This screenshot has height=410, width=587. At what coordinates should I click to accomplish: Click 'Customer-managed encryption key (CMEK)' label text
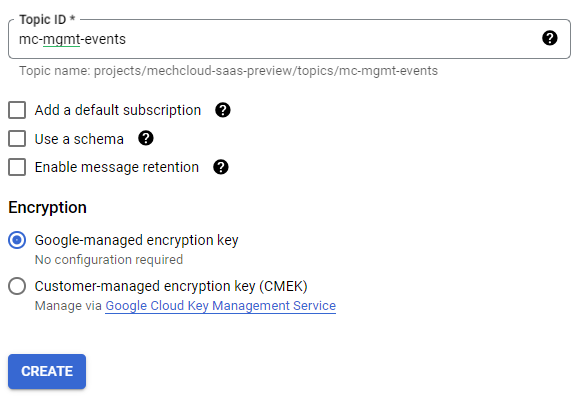pos(171,286)
